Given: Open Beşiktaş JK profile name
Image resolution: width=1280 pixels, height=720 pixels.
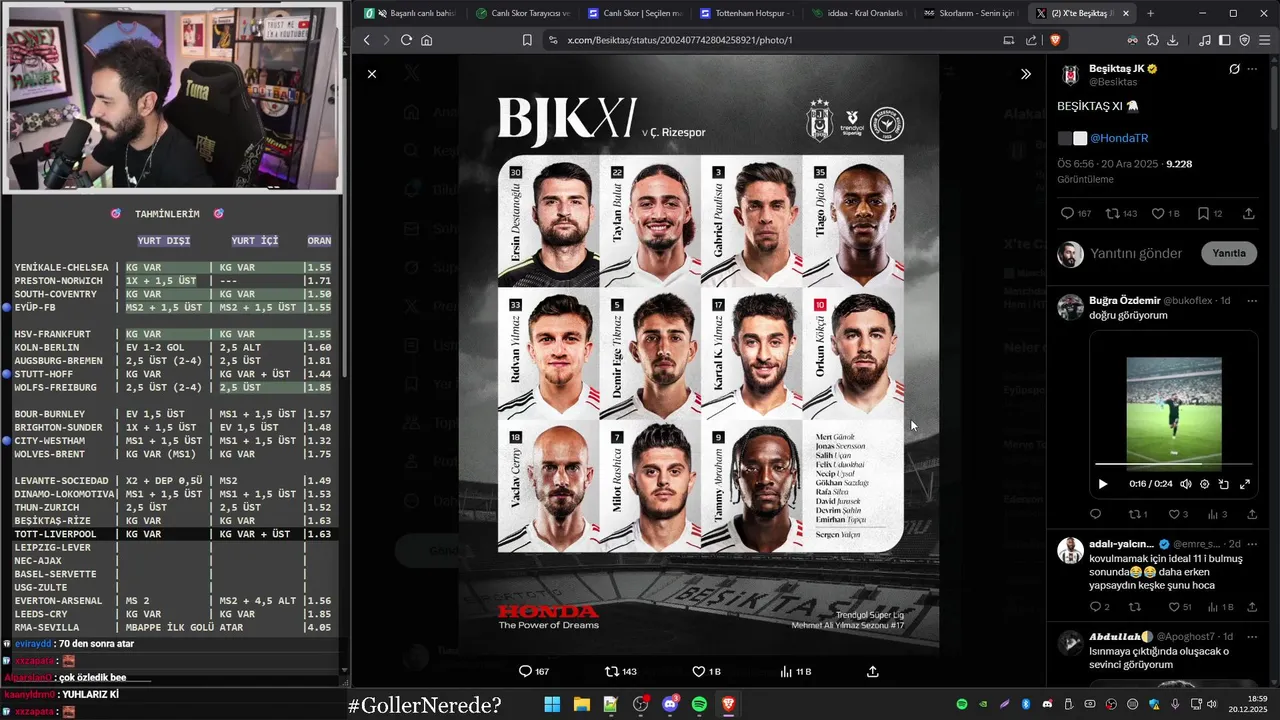Looking at the screenshot, I should click(x=1116, y=68).
